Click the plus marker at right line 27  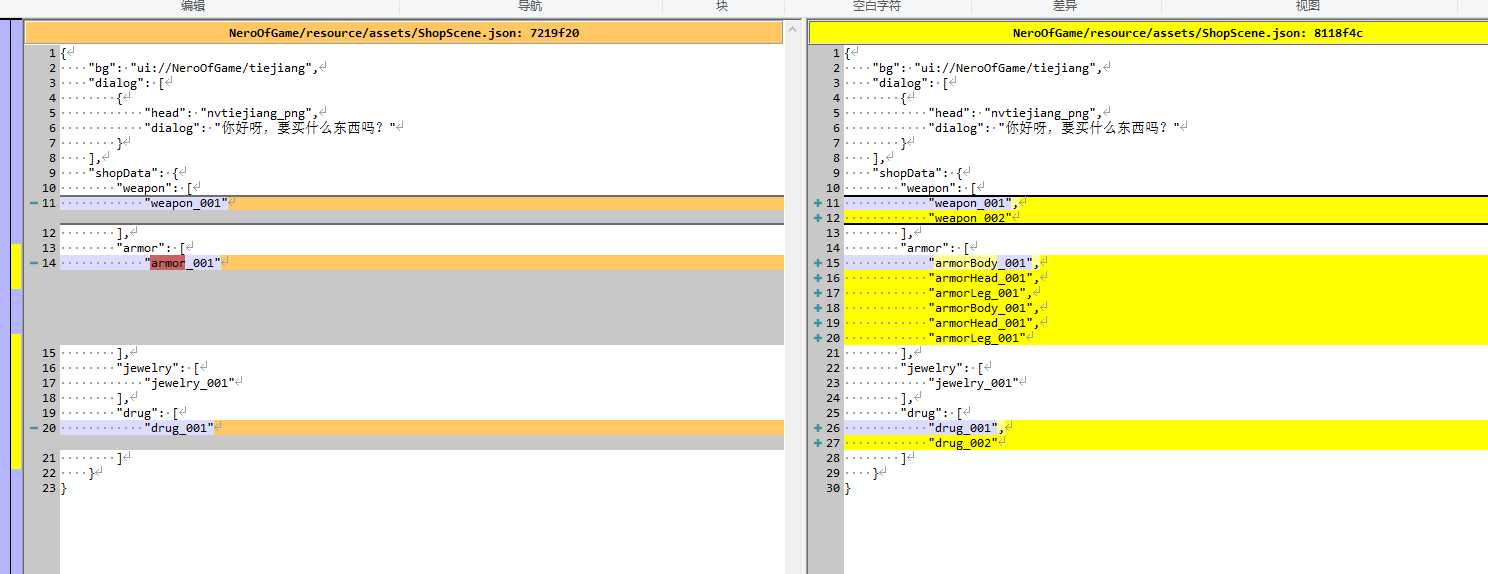click(x=818, y=443)
